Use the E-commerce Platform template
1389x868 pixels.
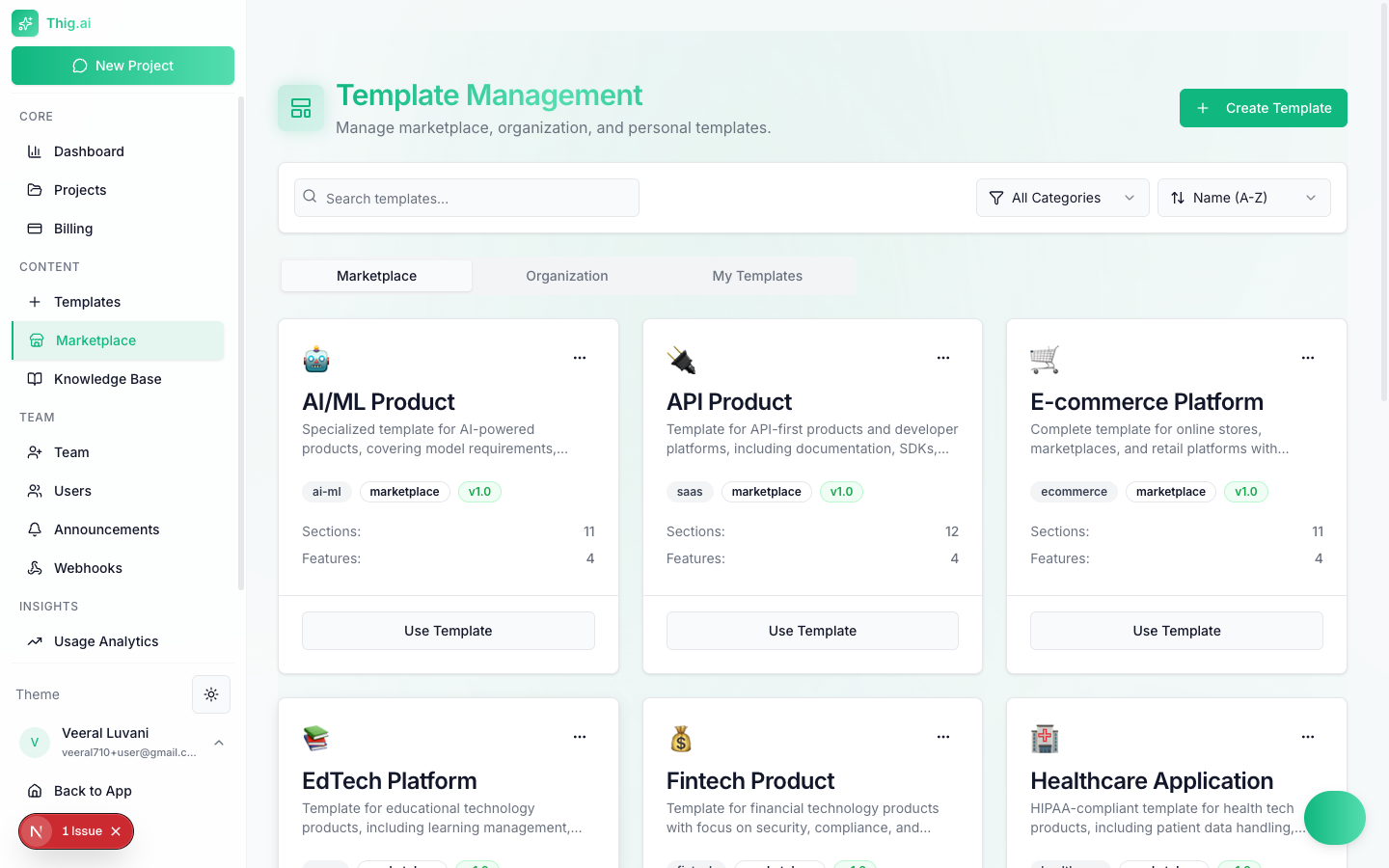coord(1176,631)
